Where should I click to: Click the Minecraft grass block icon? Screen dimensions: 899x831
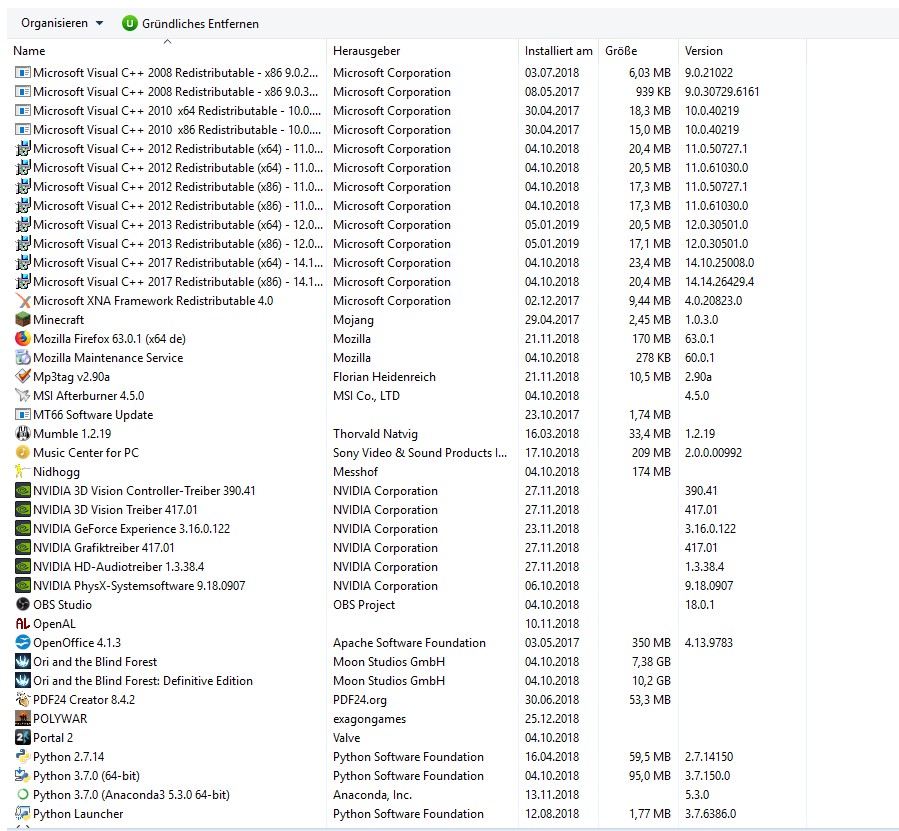(22, 319)
